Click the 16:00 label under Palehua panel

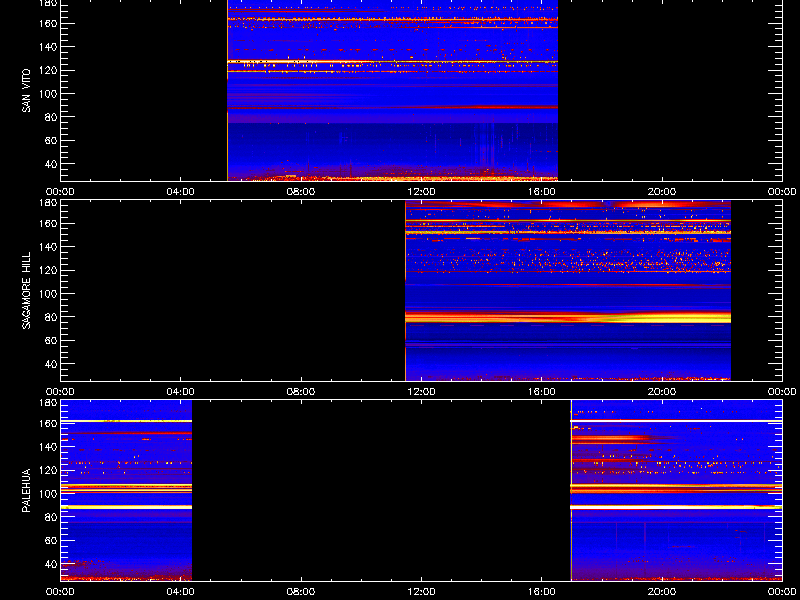[542, 592]
